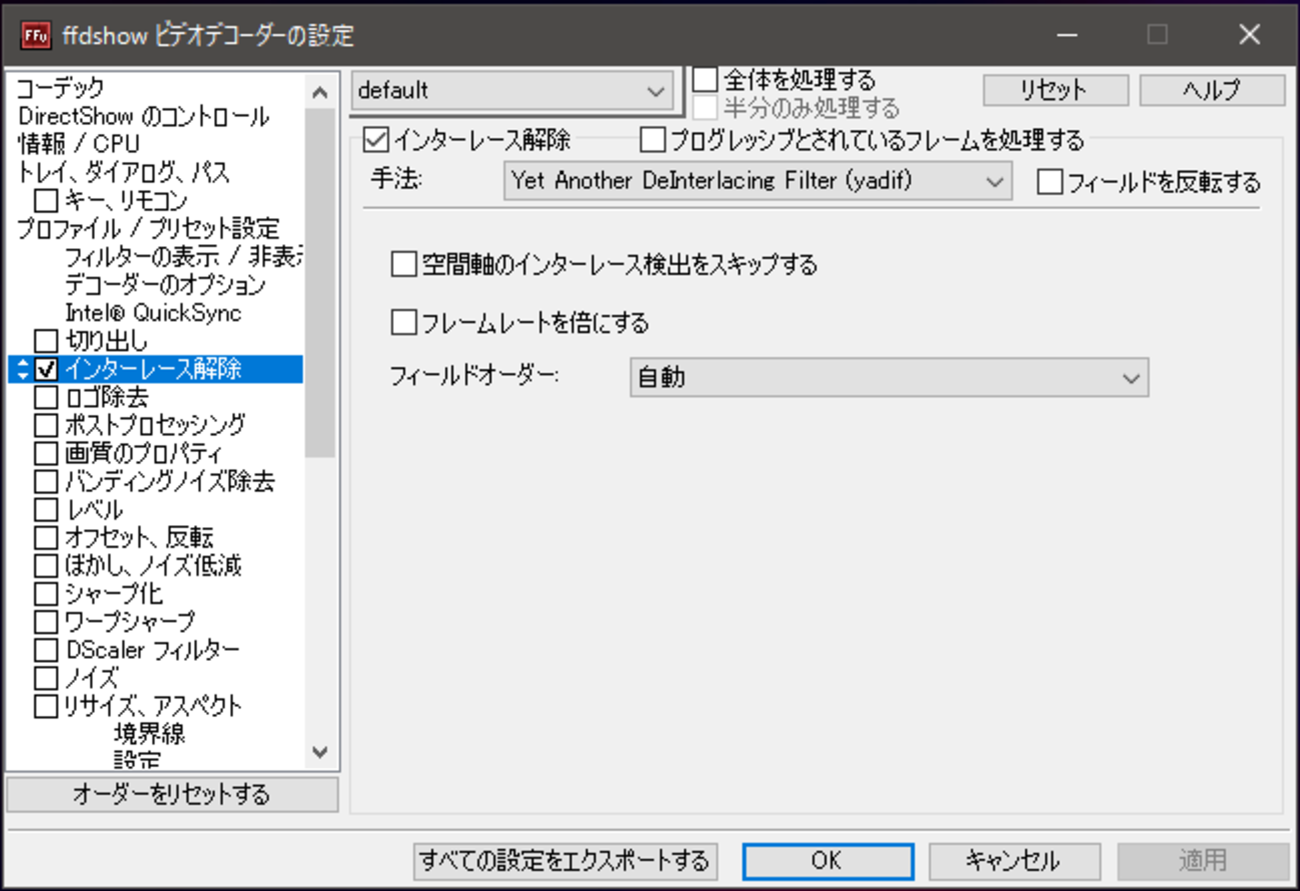
Task: Select コーデック in the settings tree
Action: pos(61,88)
